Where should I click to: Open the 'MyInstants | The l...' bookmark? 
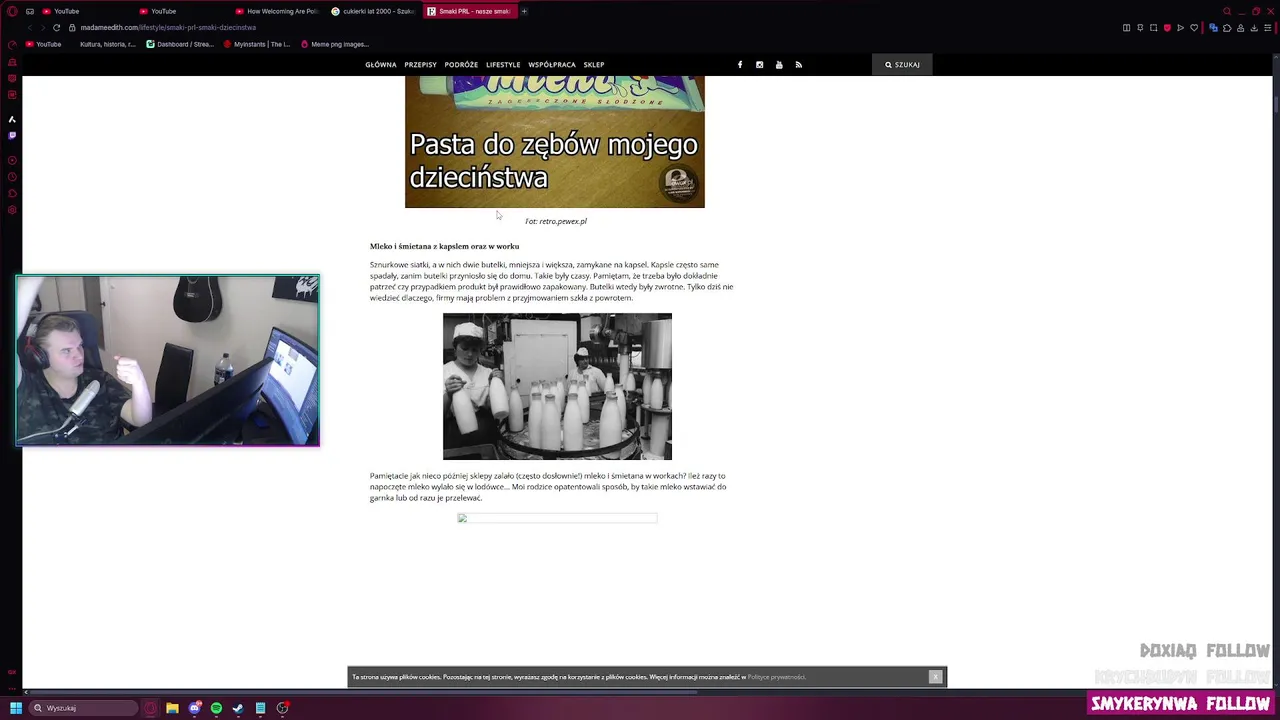coord(257,44)
